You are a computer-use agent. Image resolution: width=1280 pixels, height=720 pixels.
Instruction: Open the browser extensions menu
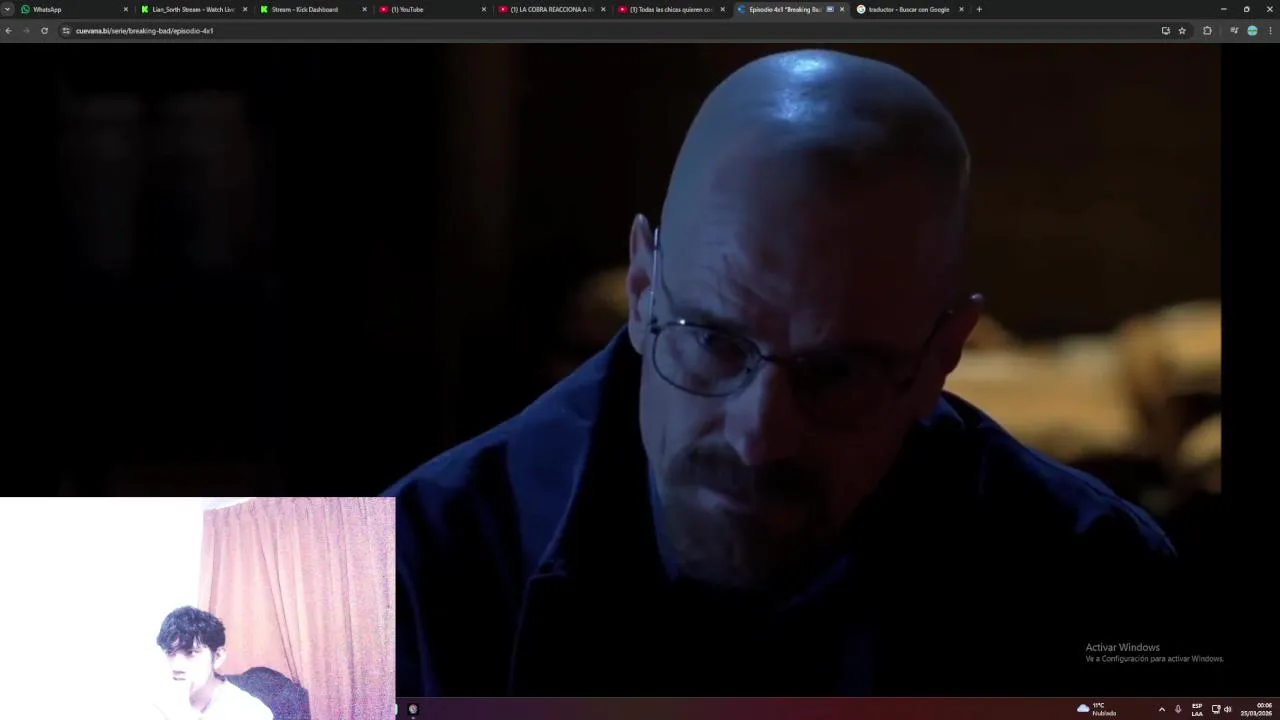(1207, 31)
